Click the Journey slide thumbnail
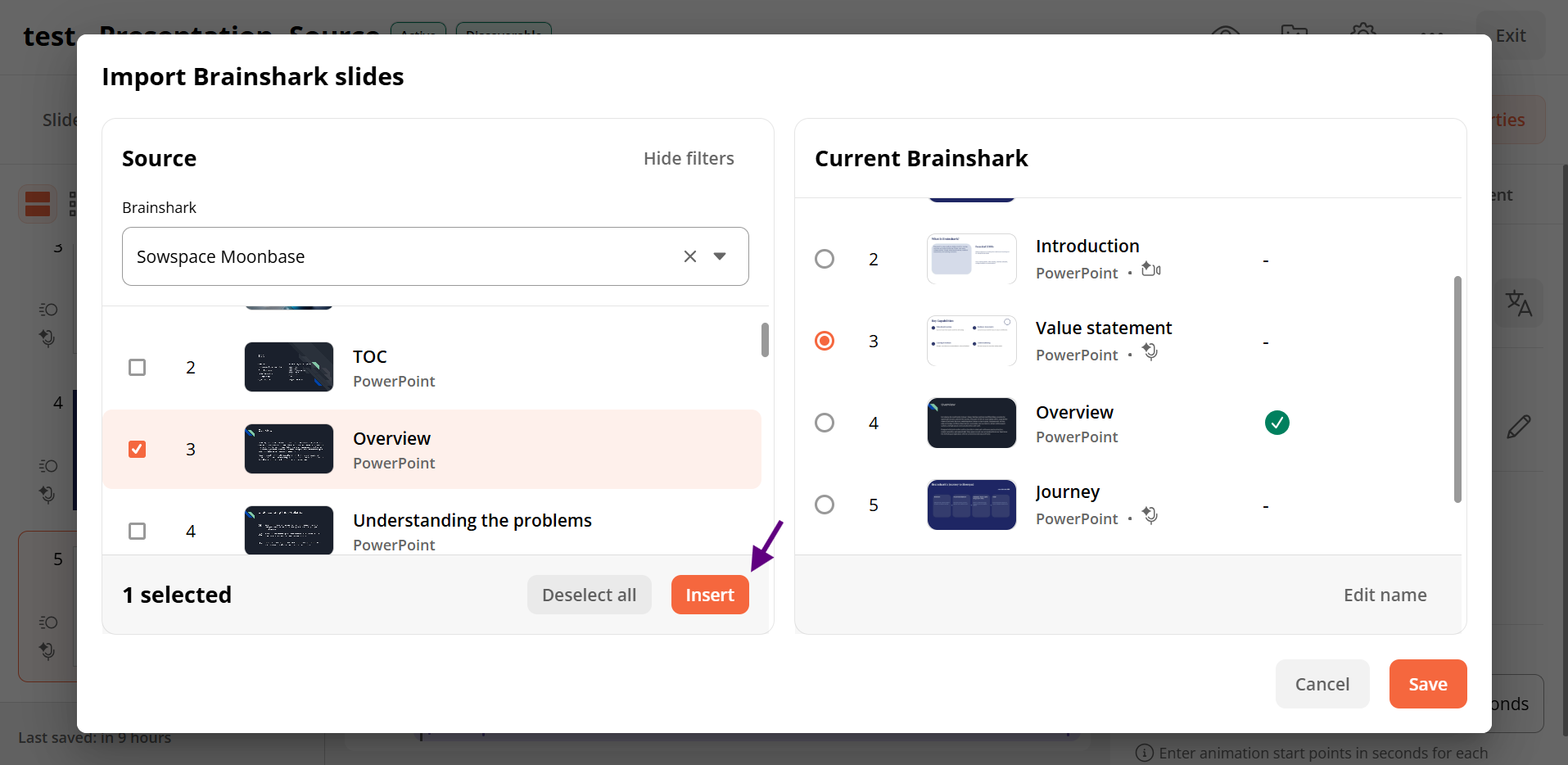Viewport: 1568px width, 765px height. coord(972,505)
